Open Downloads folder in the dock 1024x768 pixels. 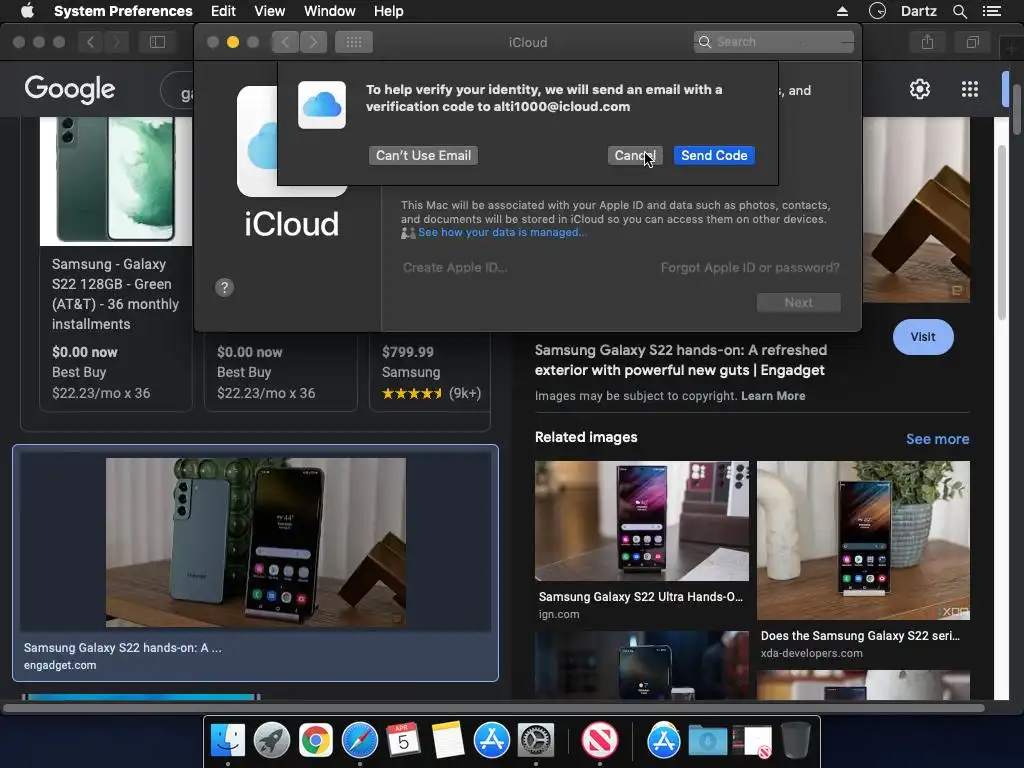point(708,741)
